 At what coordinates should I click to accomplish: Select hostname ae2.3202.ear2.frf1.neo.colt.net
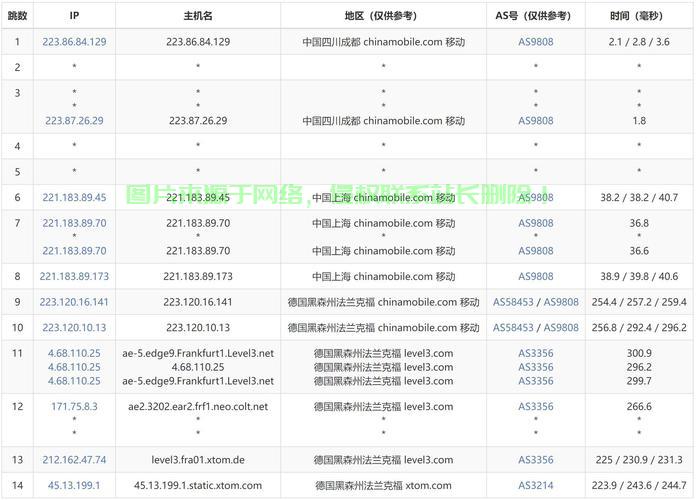(x=198, y=406)
